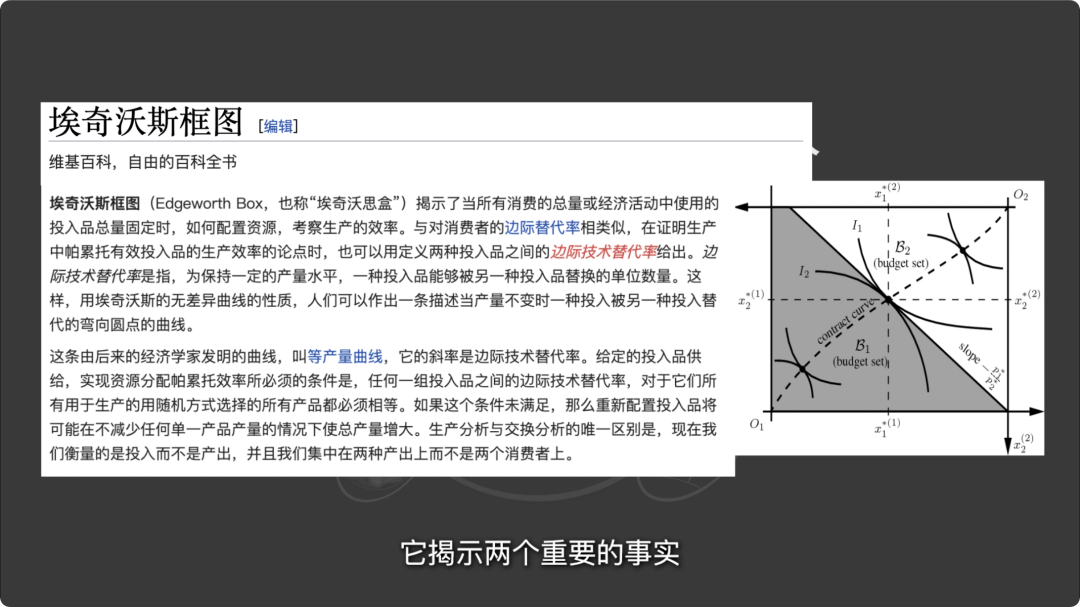
Task: Click the 埃奇沃斯框图 page heading
Action: tap(146, 122)
